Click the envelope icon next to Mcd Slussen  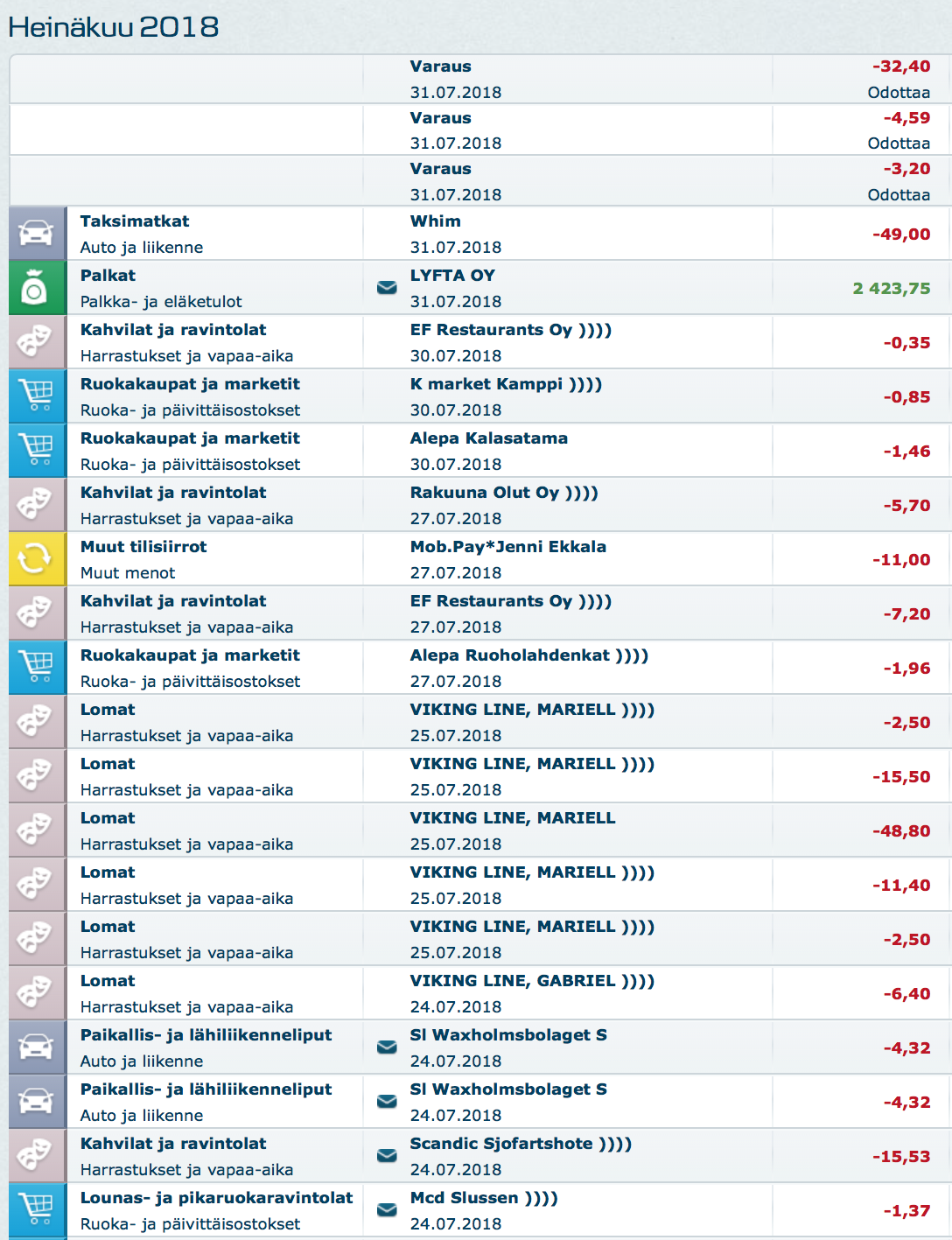387,1210
